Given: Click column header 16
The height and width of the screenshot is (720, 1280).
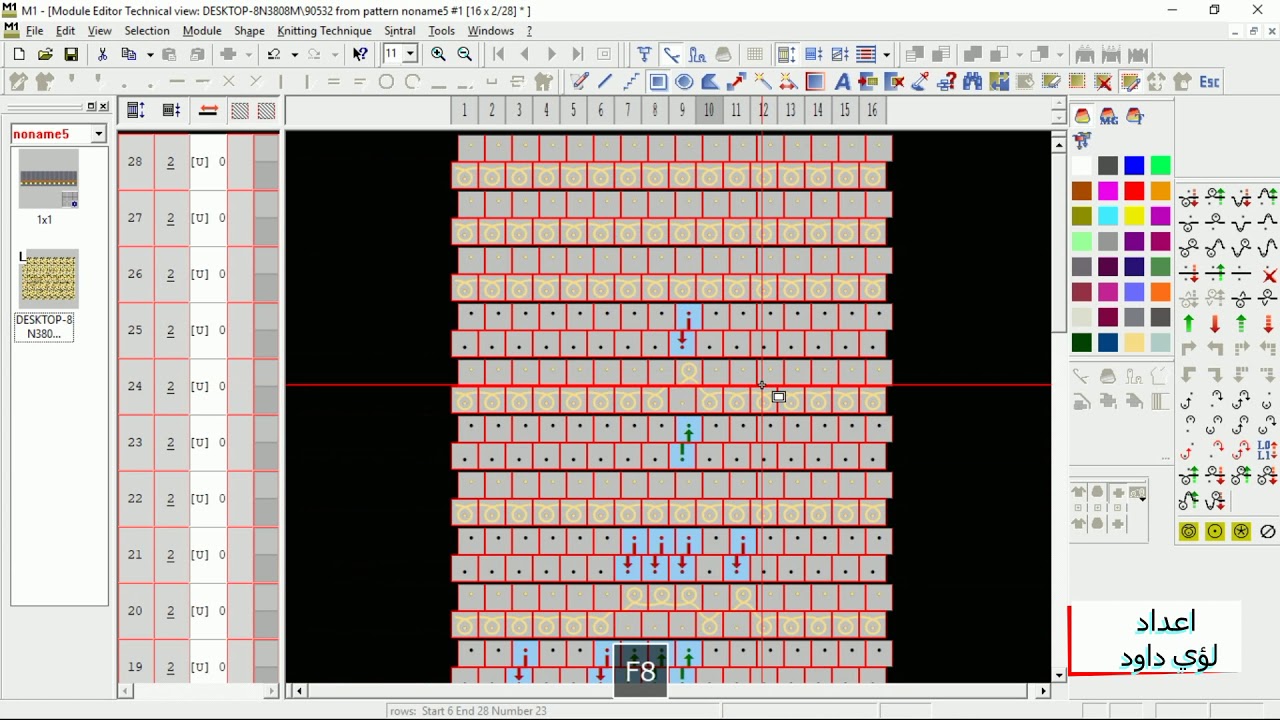Looking at the screenshot, I should [x=872, y=110].
